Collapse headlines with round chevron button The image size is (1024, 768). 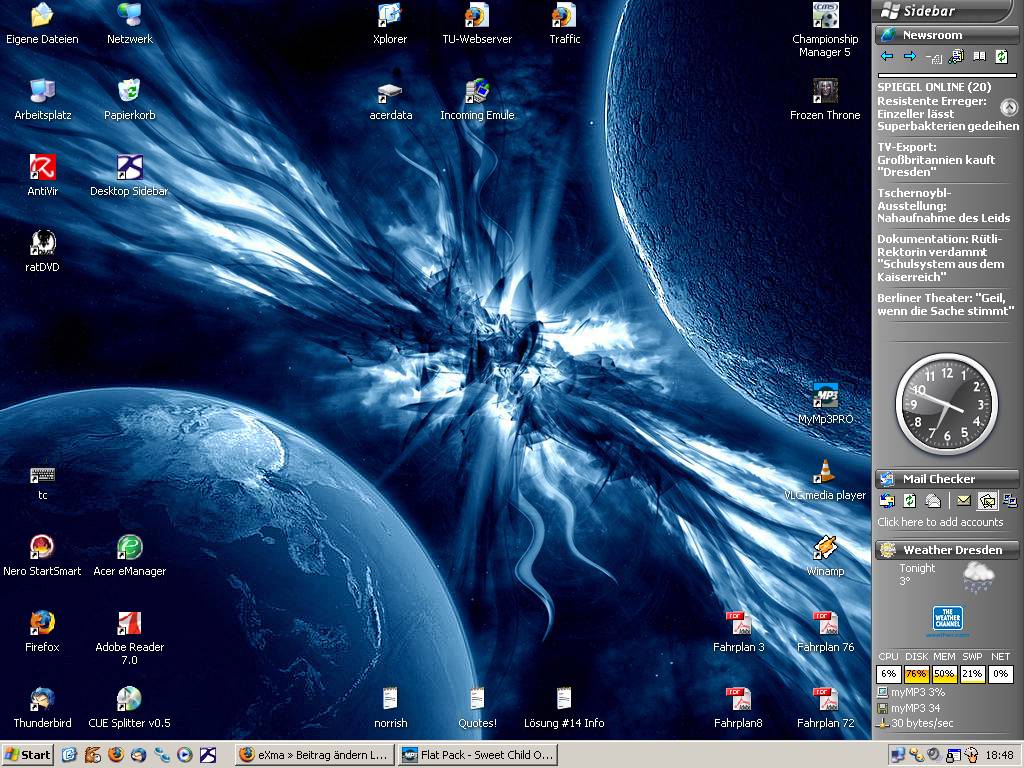point(1009,107)
